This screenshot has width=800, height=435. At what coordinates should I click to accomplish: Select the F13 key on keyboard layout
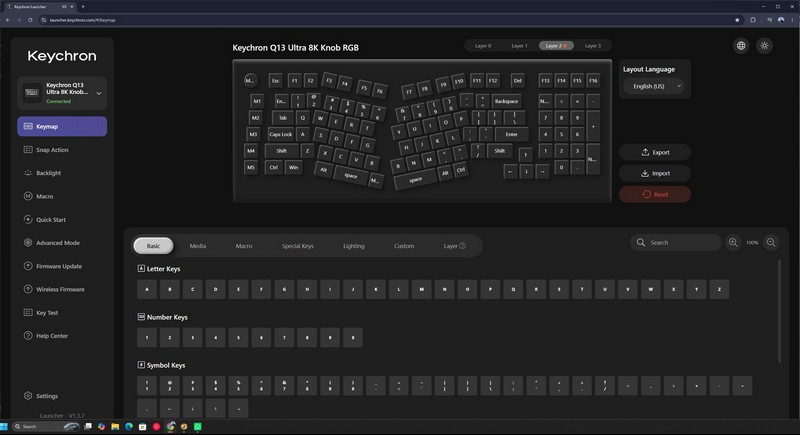pos(545,81)
